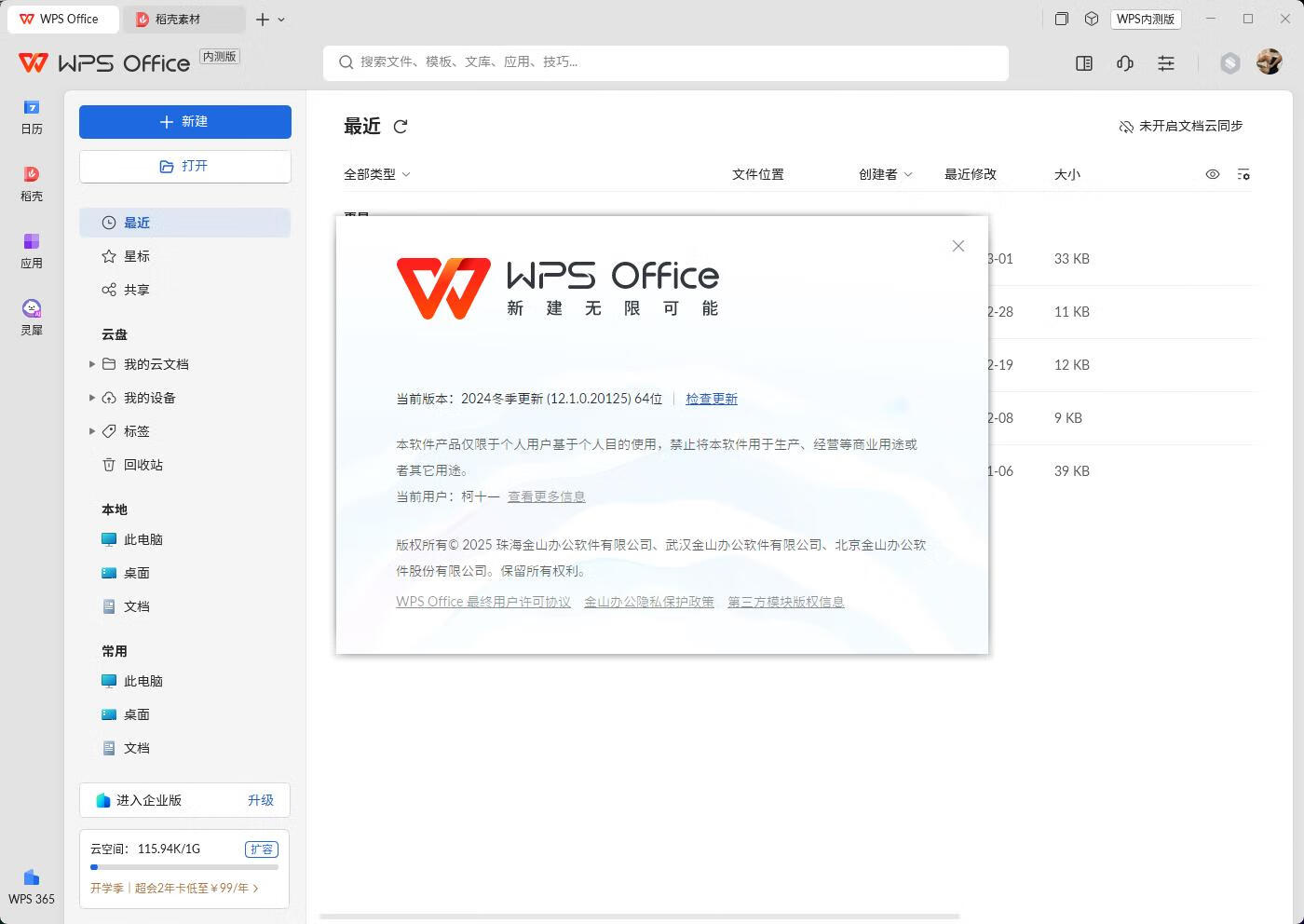Click the horizontal scrollbar at bottom
Viewport: 1304px width, 924px height.
(639, 917)
